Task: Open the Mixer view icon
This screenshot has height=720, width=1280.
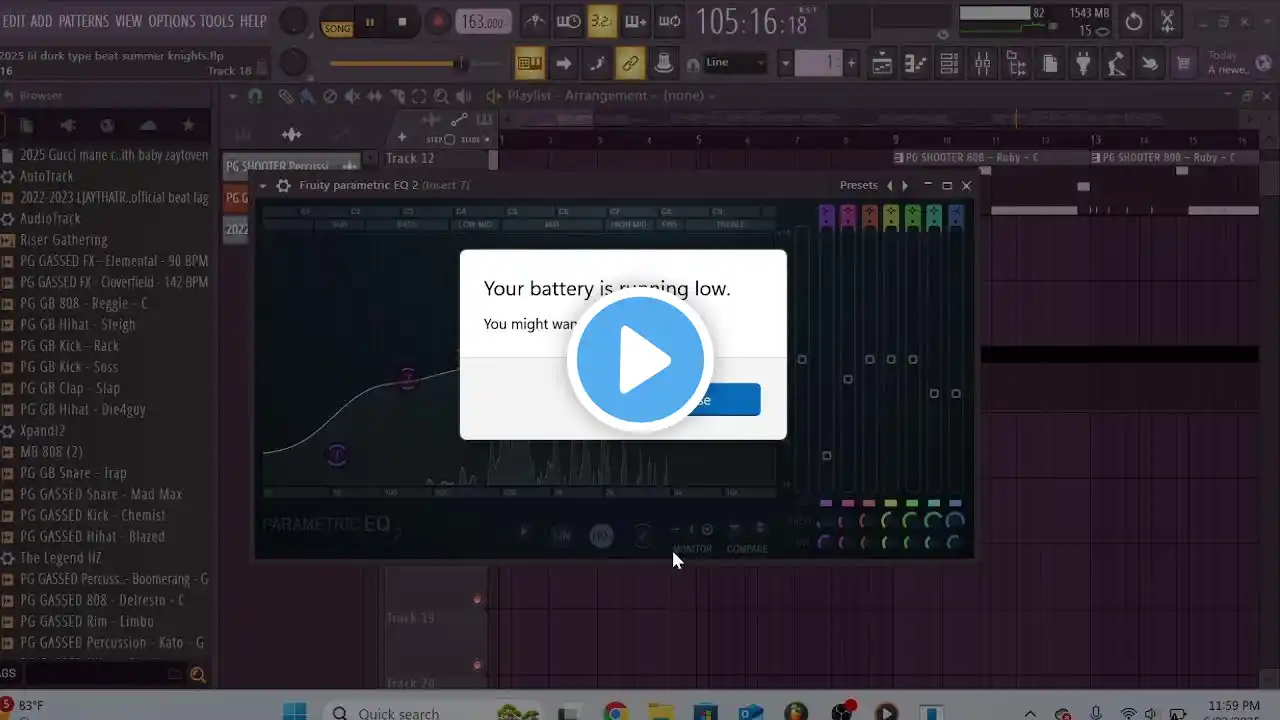Action: 982,65
